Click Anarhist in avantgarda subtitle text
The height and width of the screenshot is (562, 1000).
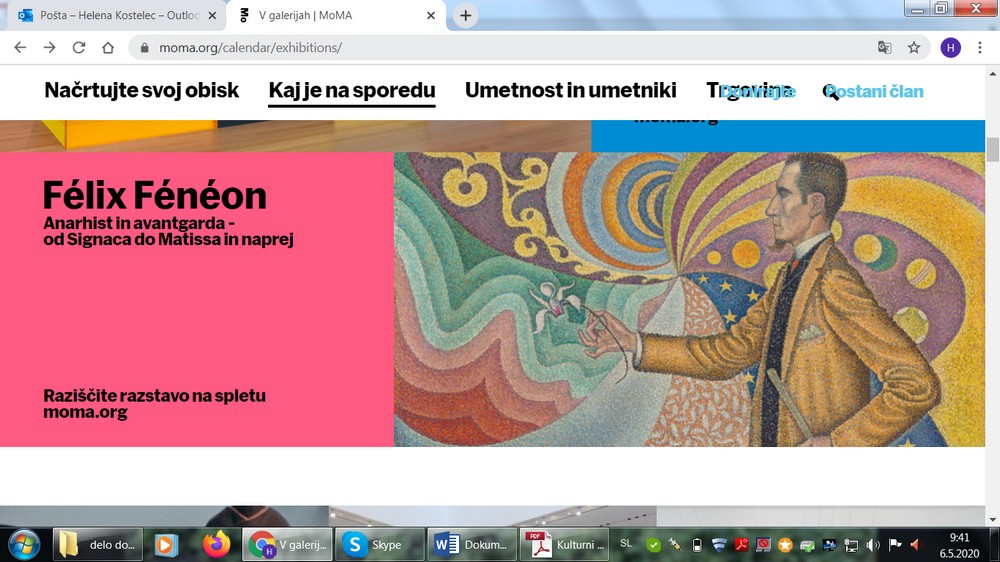coord(168,231)
